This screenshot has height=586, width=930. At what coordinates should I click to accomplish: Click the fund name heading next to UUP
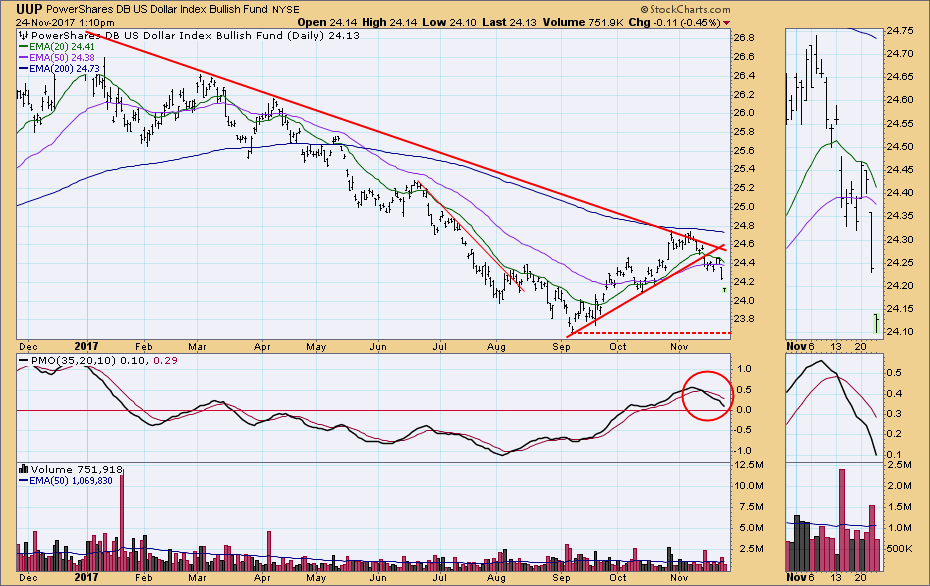(x=157, y=9)
